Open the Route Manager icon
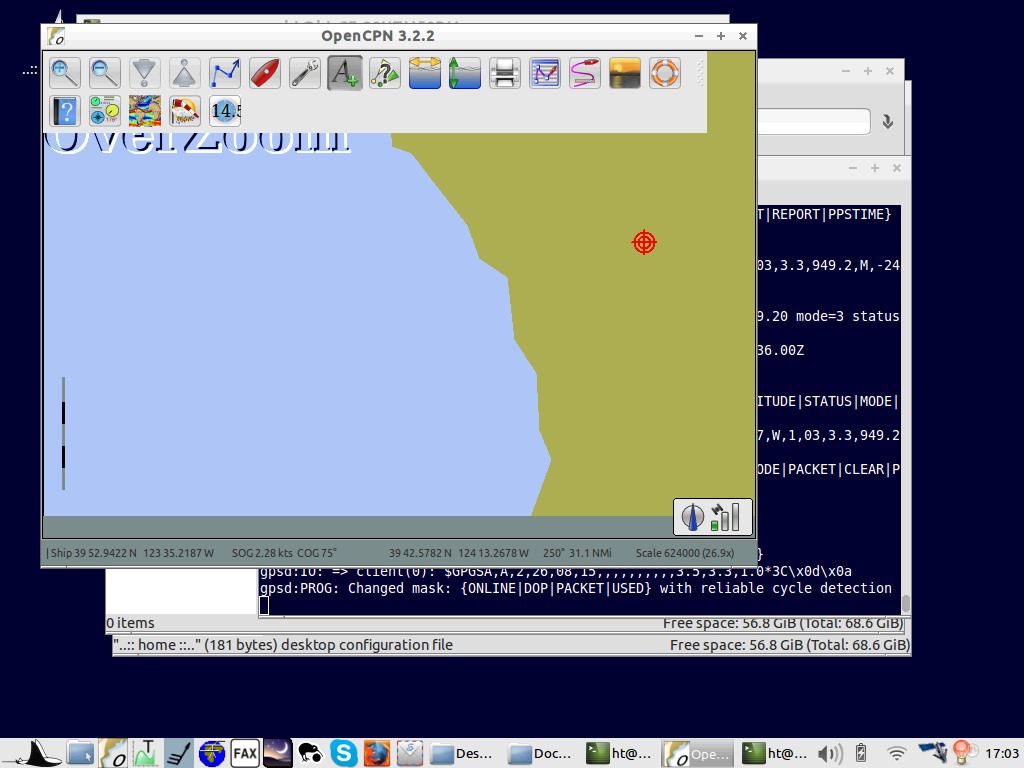The width and height of the screenshot is (1024, 768). click(545, 73)
